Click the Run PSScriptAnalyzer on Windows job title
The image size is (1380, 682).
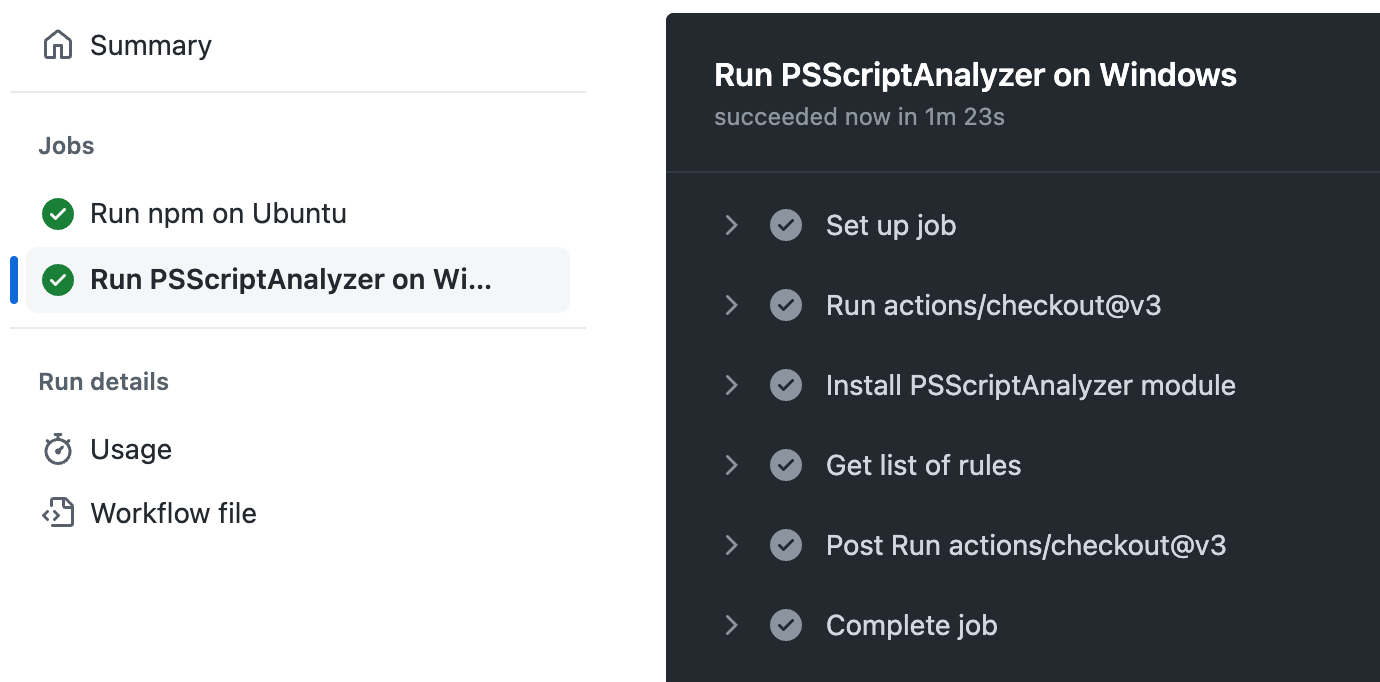975,75
